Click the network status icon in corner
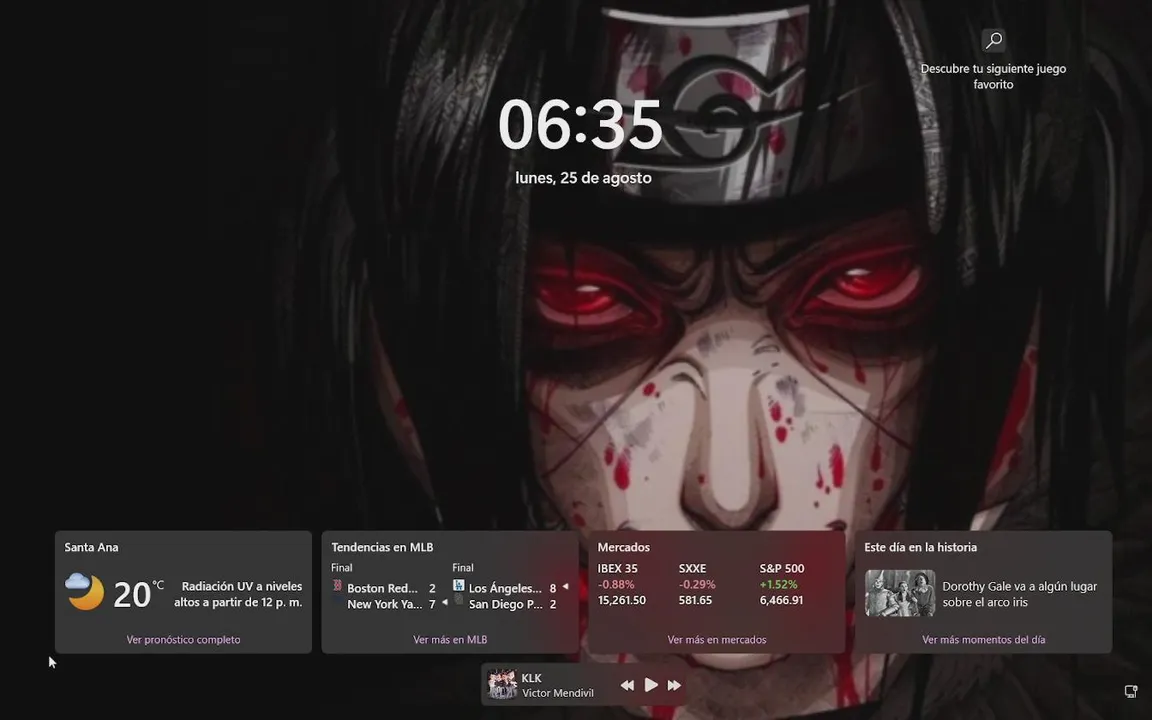The height and width of the screenshot is (720, 1152). click(1131, 691)
